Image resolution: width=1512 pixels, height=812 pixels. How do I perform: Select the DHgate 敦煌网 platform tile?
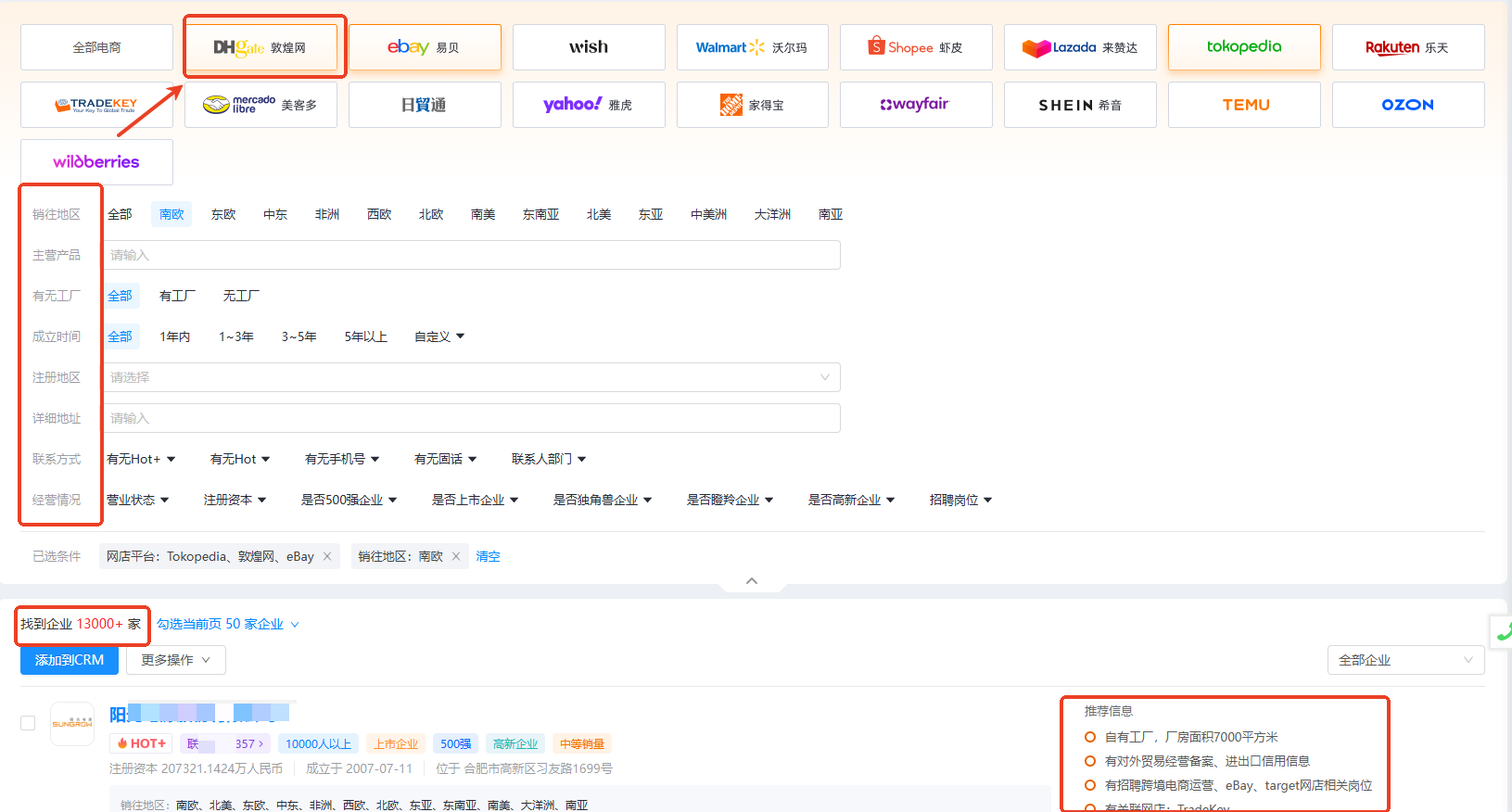(260, 47)
